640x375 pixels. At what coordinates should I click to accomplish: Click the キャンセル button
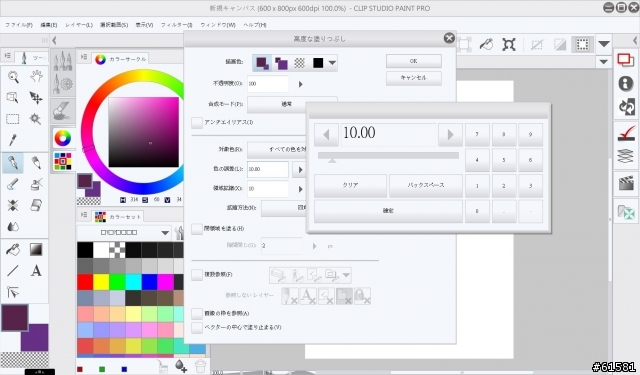point(413,78)
